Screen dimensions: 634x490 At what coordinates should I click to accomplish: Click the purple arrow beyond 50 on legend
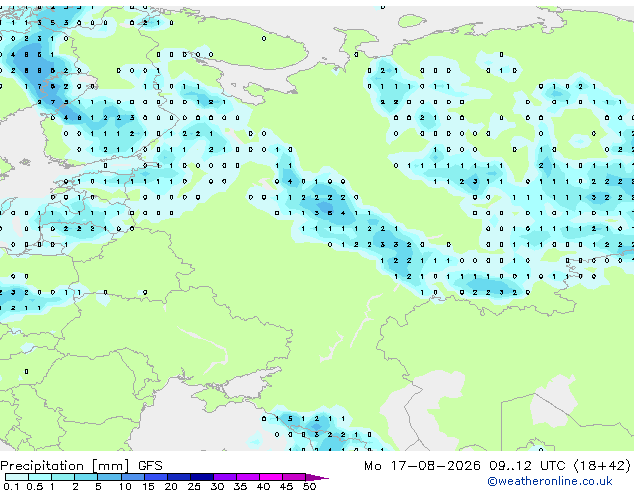(317, 477)
